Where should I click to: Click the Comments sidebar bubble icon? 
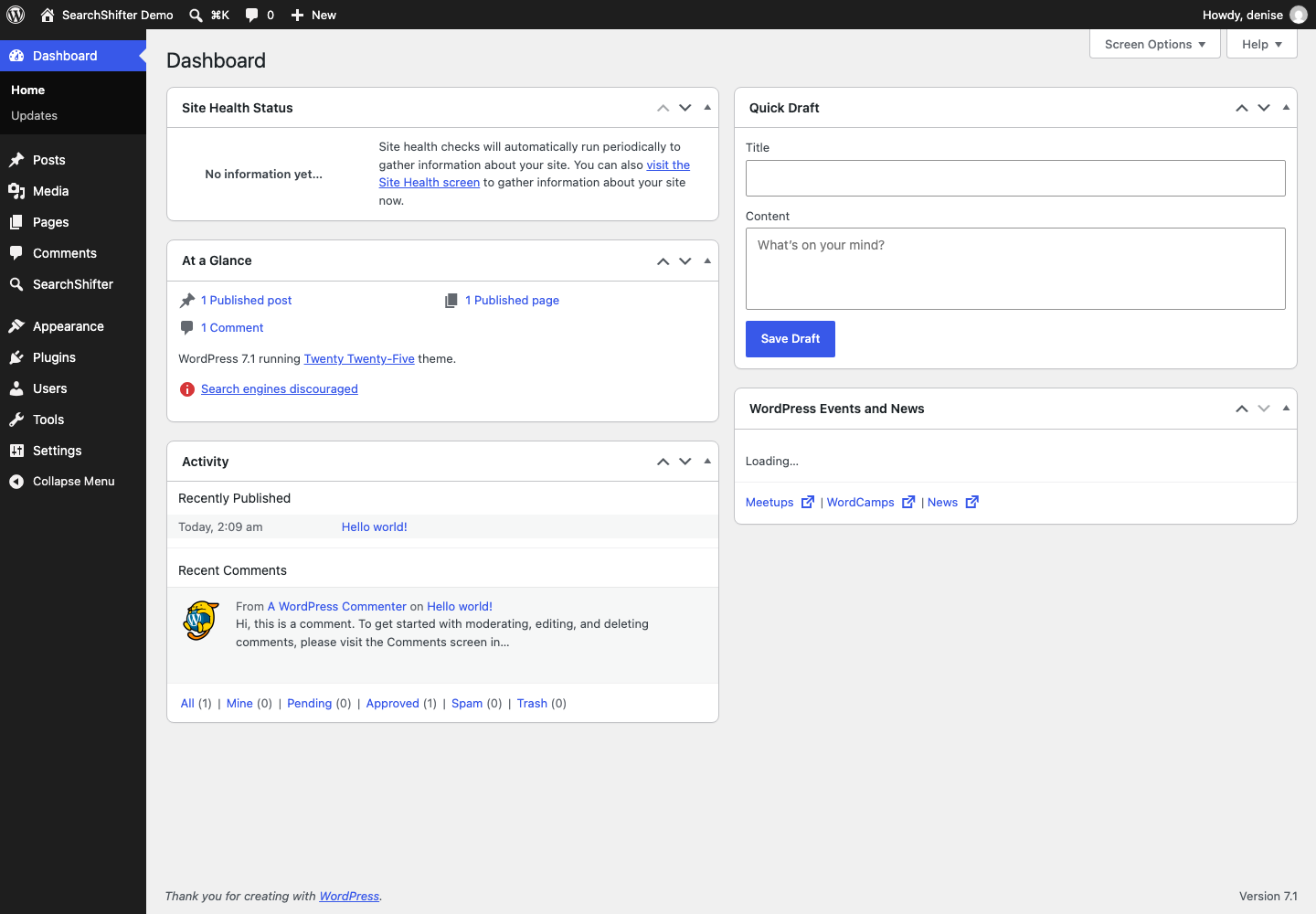(16, 253)
